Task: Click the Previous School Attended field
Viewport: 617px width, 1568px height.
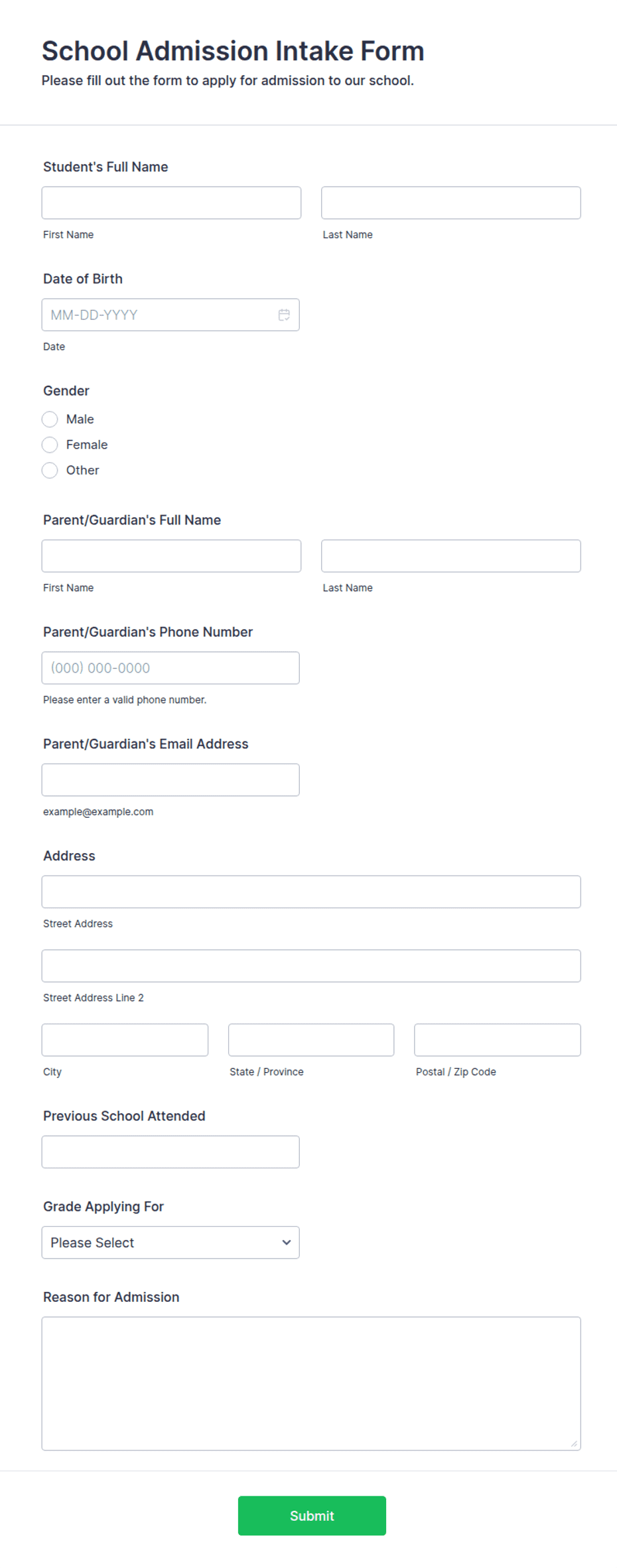Action: point(171,1152)
